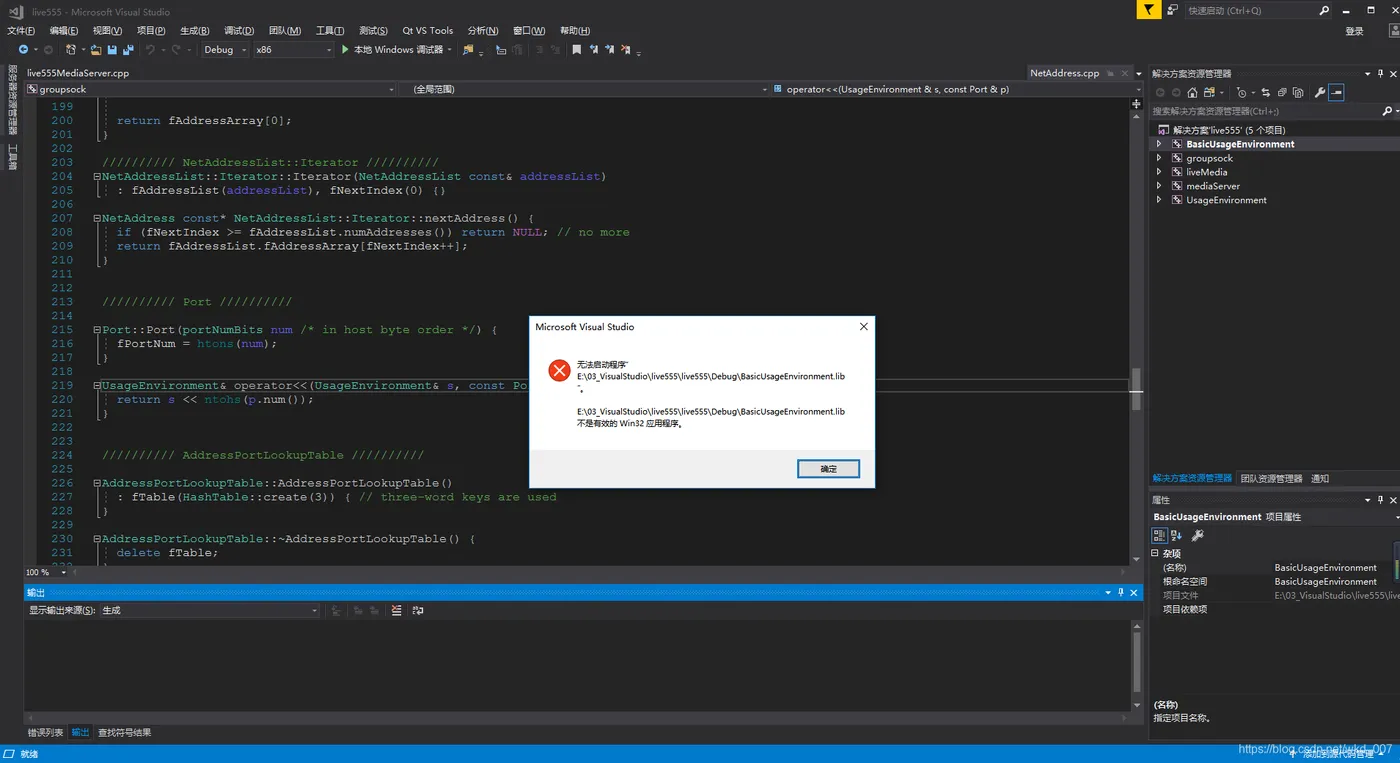Click the yellow notifications flag icon

point(1149,10)
